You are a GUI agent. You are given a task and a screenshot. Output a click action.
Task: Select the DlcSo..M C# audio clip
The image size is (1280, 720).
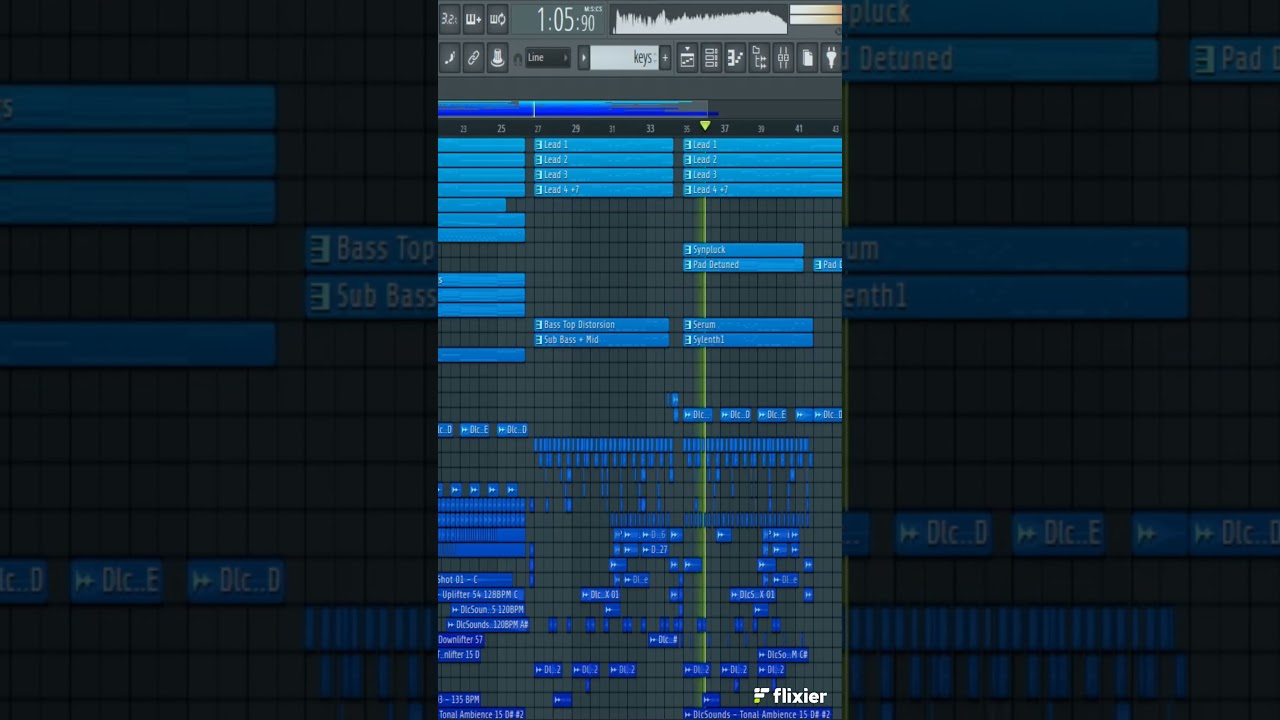783,654
